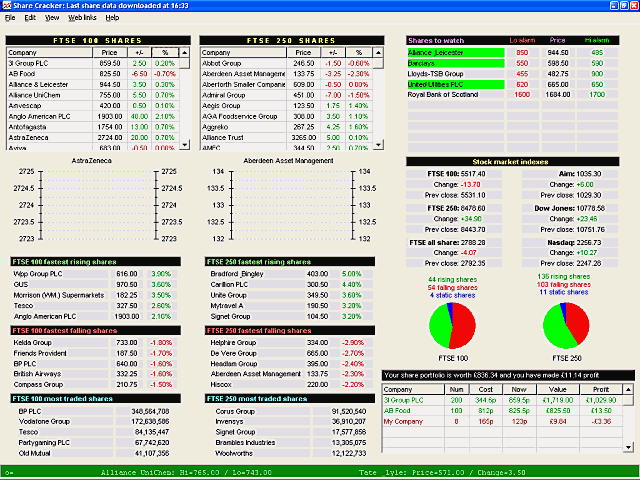Select Abbot Group in FTSE 250 table
This screenshot has width=640, height=480.
click(x=287, y=63)
